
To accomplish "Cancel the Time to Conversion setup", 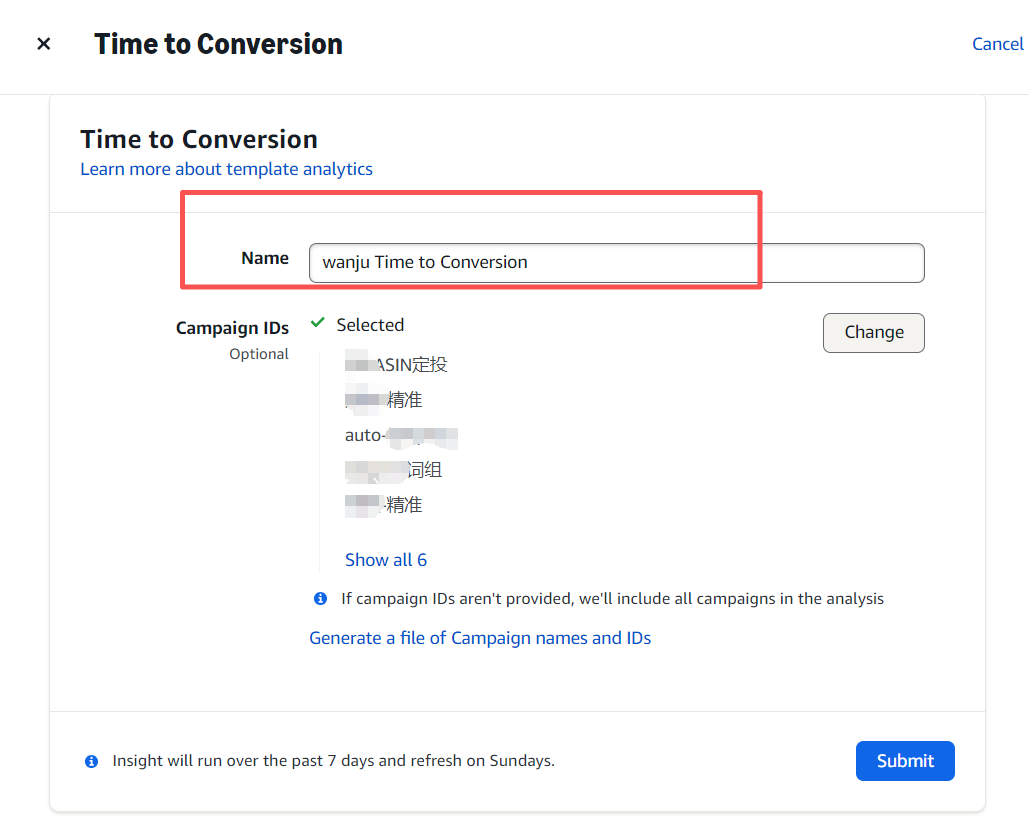I will click(997, 44).
